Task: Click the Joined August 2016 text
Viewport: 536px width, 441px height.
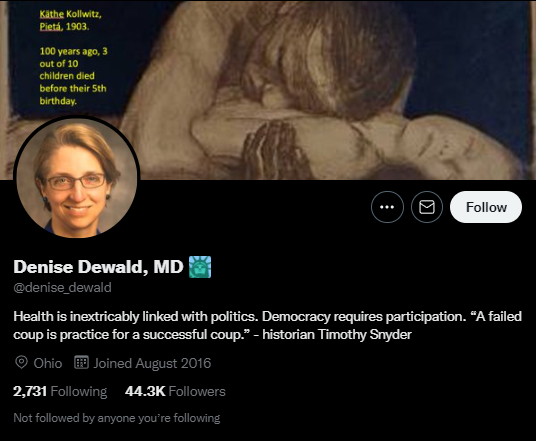Action: click(152, 363)
